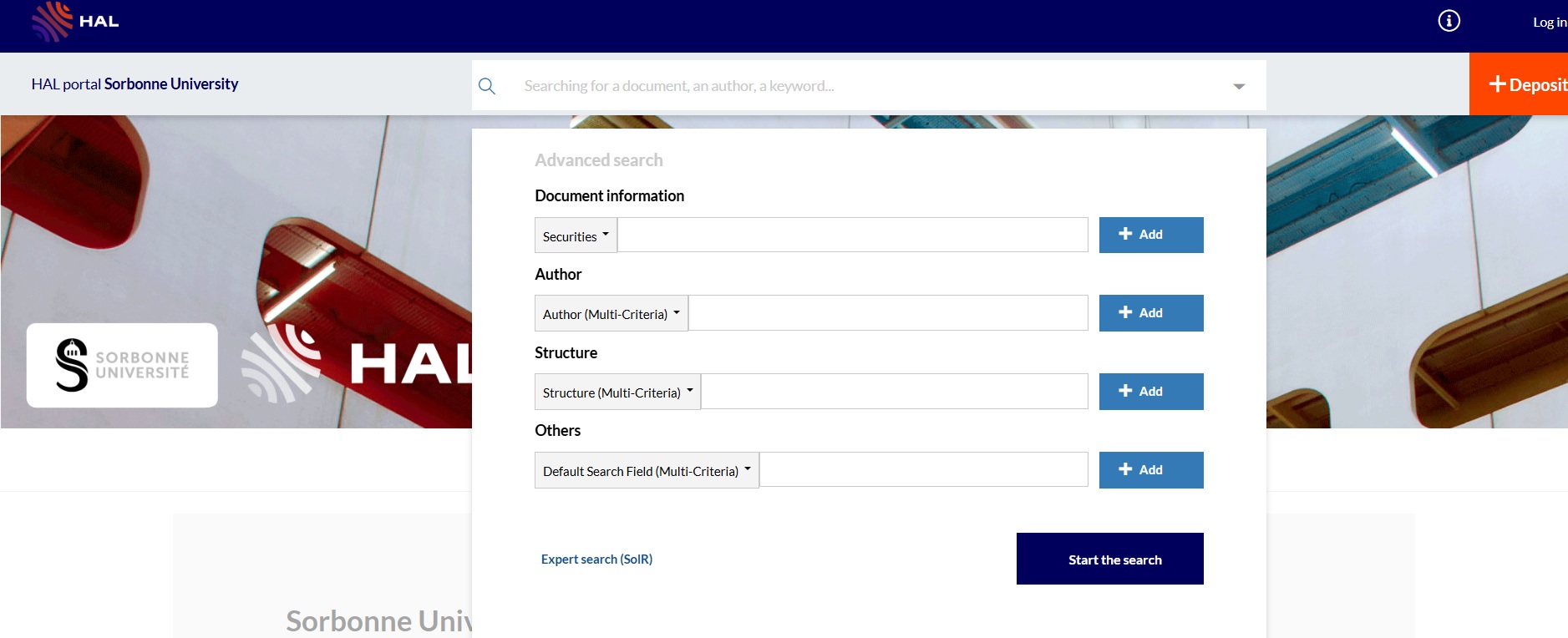Expand the Author (Multi-Criteria) dropdown

611,314
